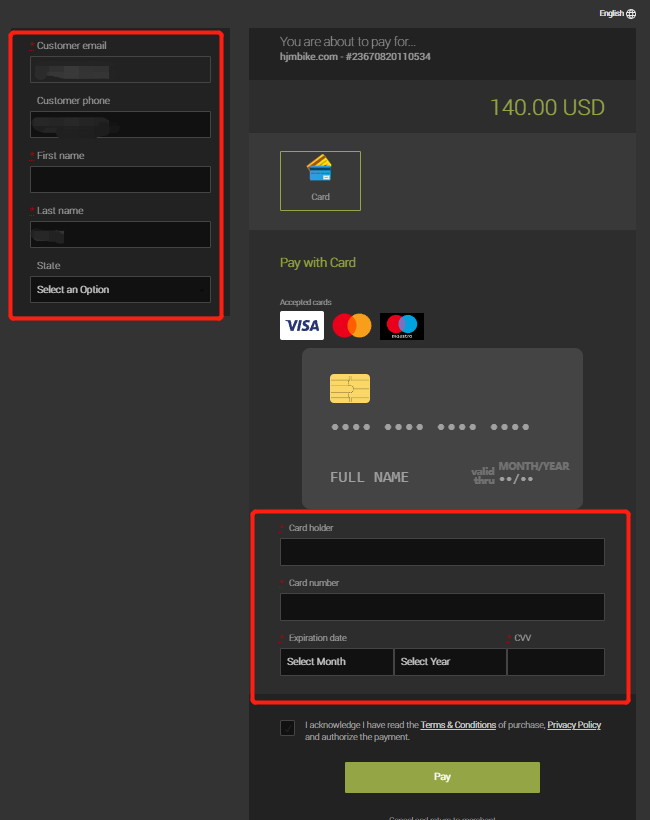Focus the CVV field
The width and height of the screenshot is (650, 820).
(556, 662)
